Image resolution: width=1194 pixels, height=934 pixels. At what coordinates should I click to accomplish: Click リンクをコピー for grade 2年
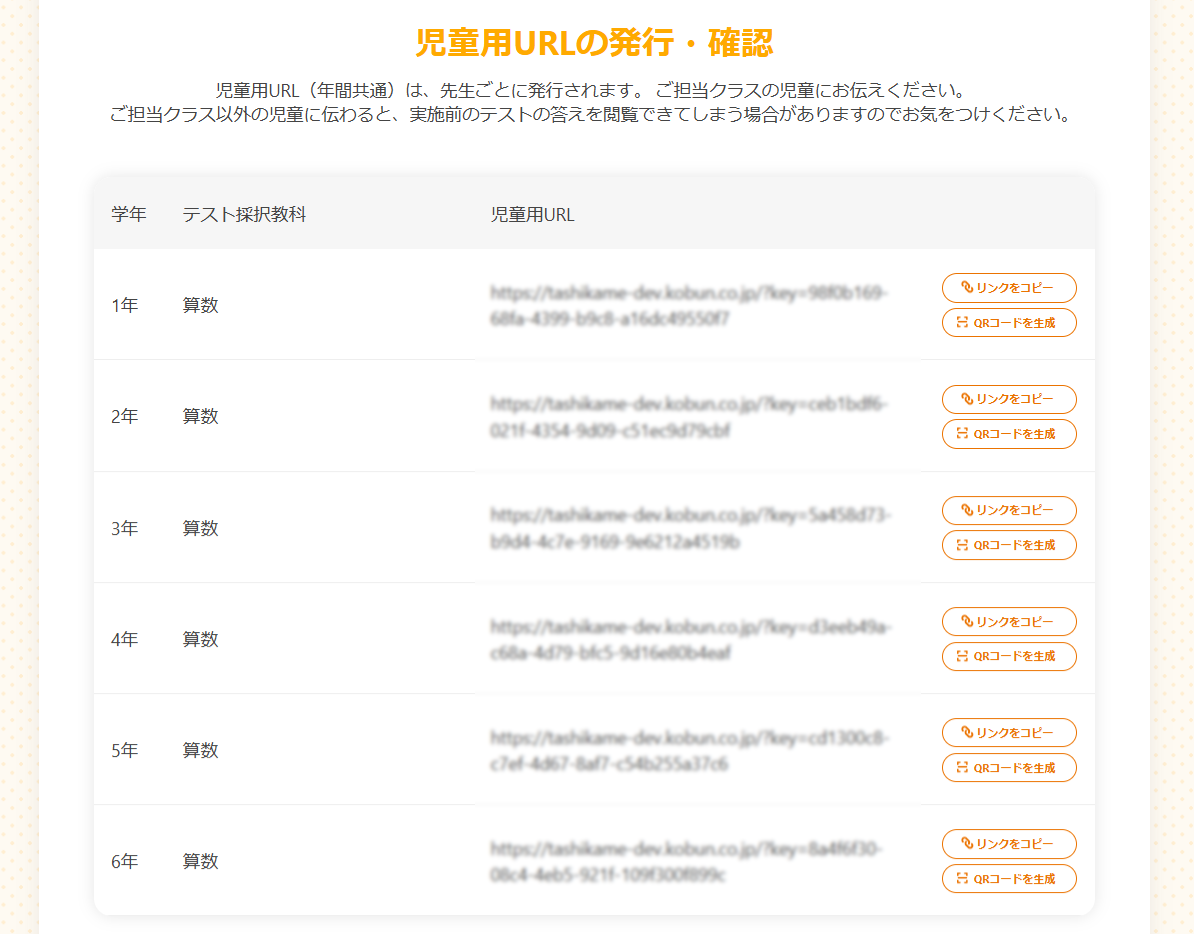(1009, 399)
